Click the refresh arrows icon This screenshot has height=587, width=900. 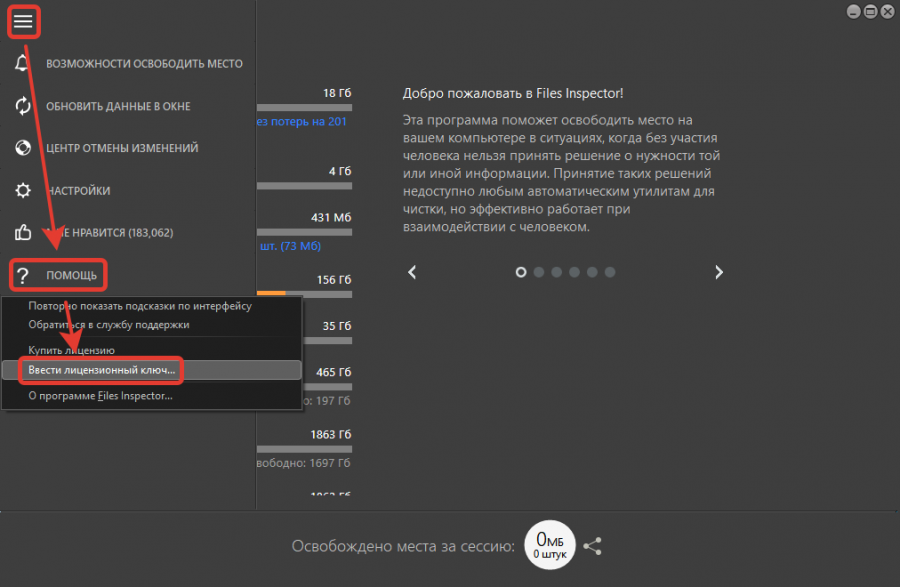tap(22, 106)
